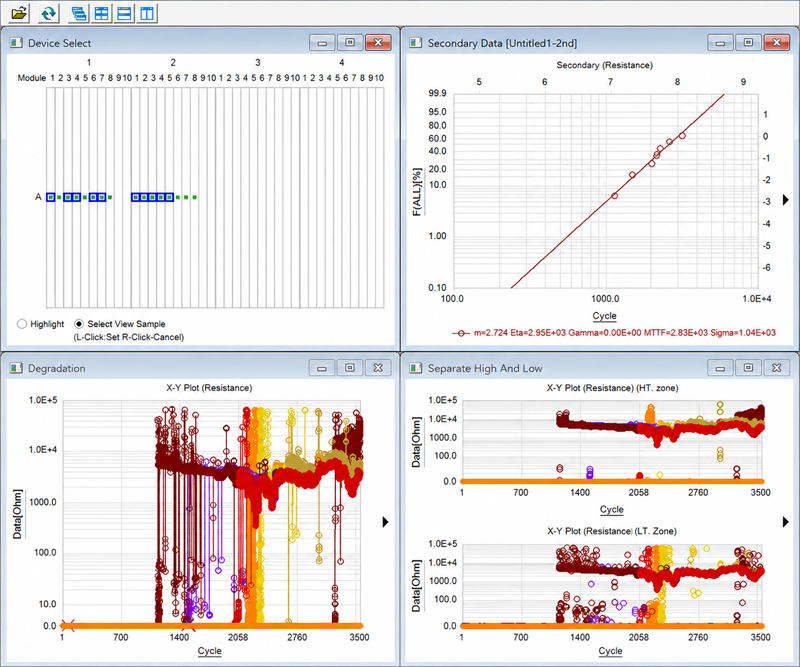Image resolution: width=800 pixels, height=667 pixels.
Task: Expand the arrow beside the Degradation plot
Action: click(385, 522)
